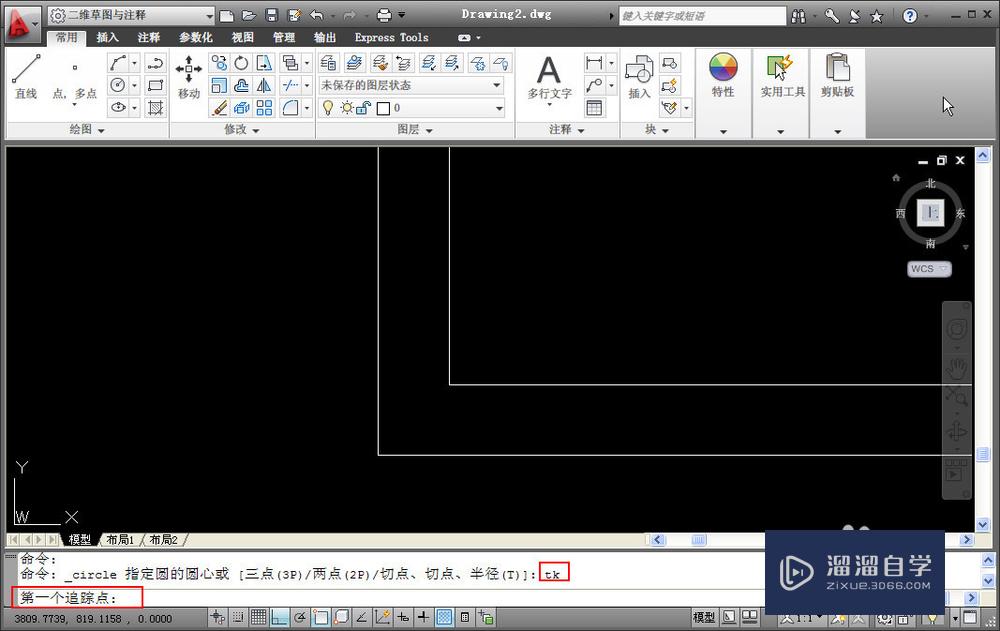1000x631 pixels.
Task: Click the Insert block (插入) icon
Action: coord(638,77)
